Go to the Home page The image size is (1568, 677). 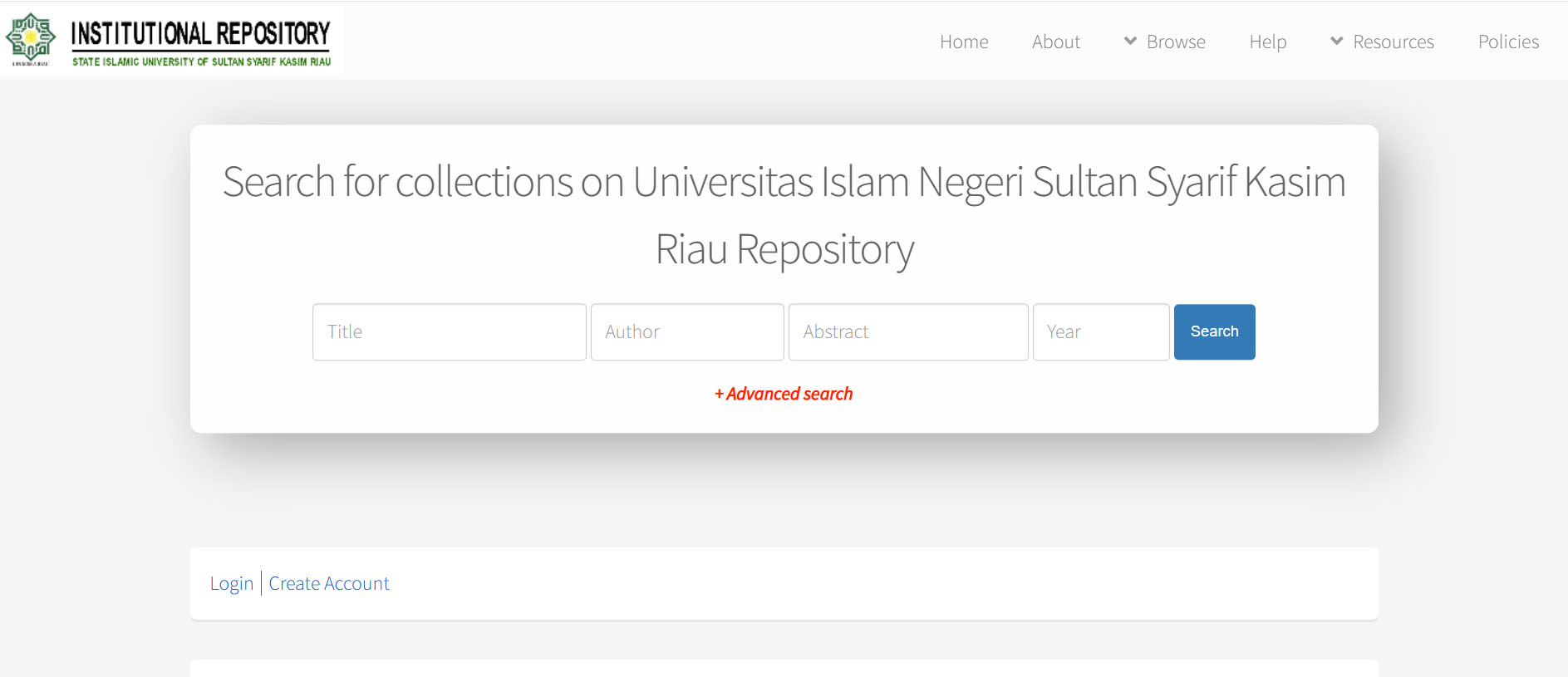(964, 42)
